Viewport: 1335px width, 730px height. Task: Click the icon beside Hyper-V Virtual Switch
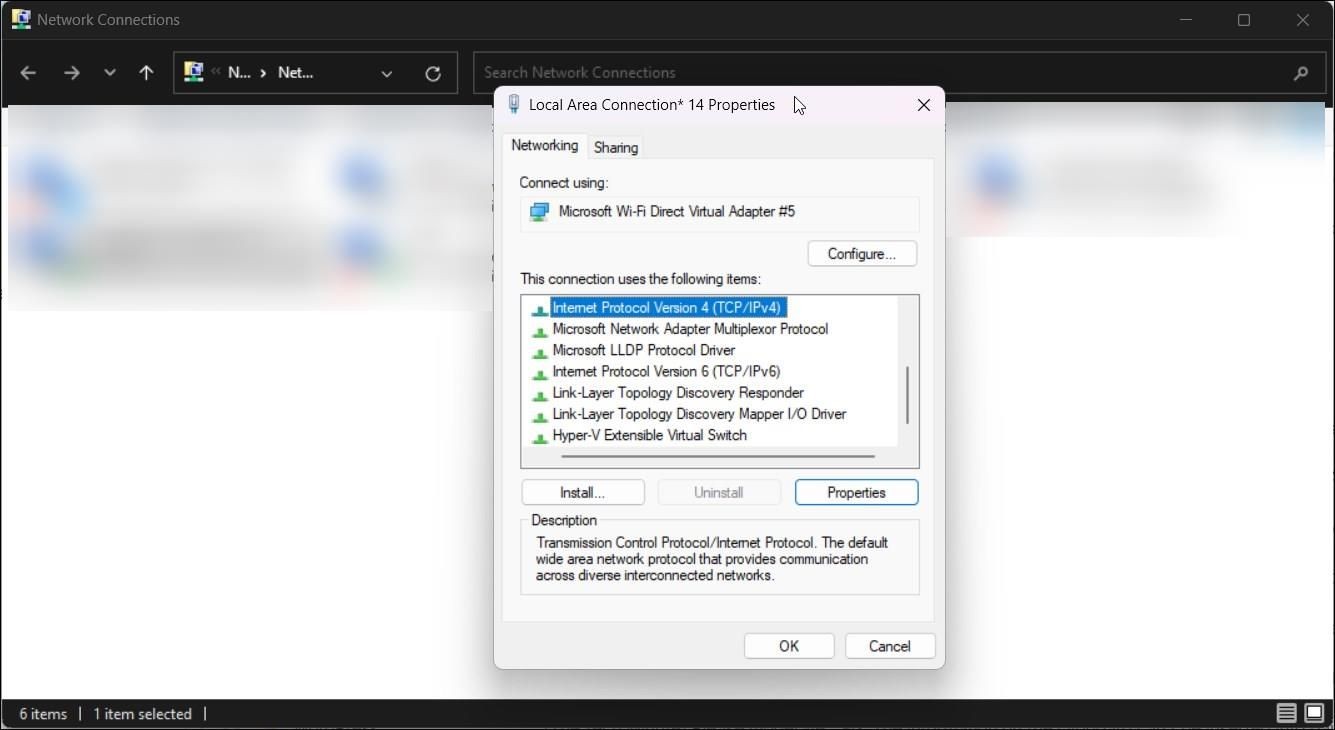pyautogui.click(x=539, y=436)
